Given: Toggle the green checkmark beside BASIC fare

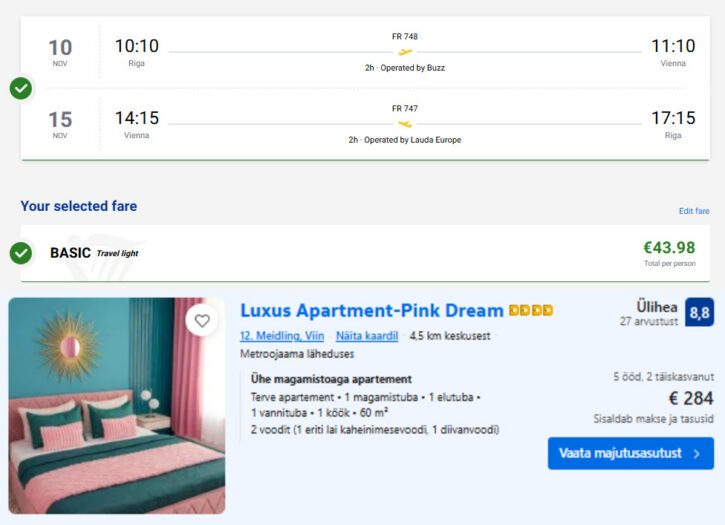Looking at the screenshot, I should 21,253.
